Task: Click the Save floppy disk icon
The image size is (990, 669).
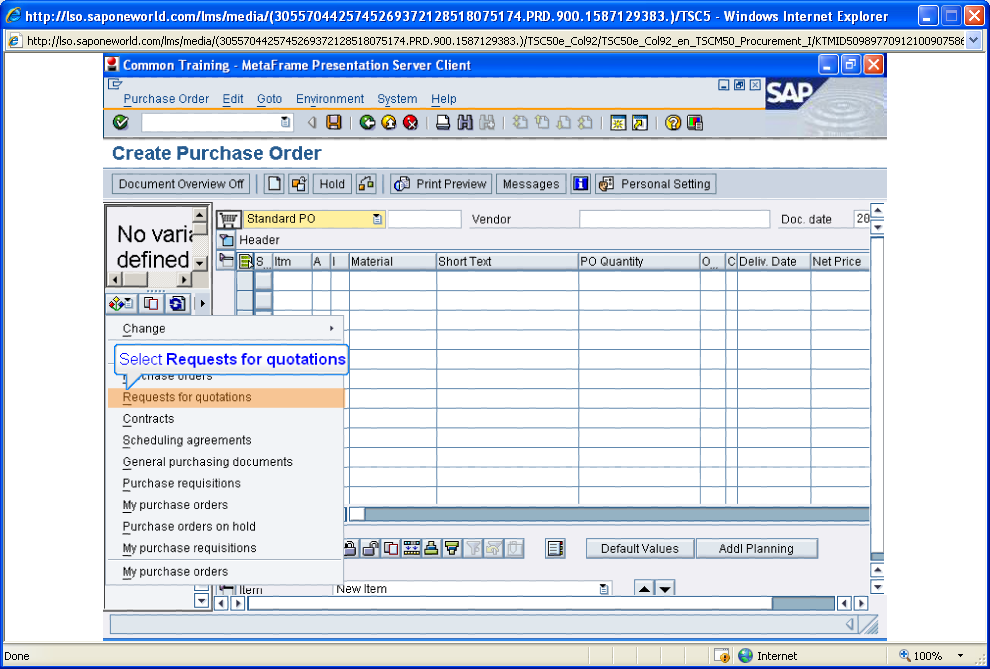Action: (x=333, y=122)
